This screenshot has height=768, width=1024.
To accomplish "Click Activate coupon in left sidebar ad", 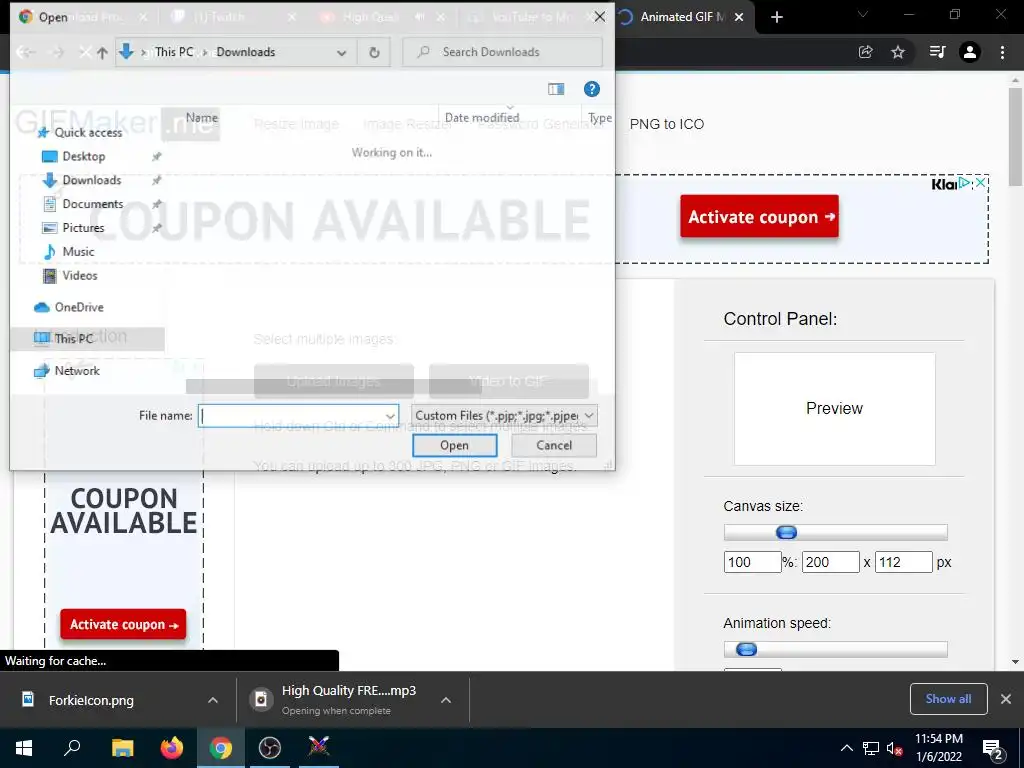I will click(x=123, y=625).
